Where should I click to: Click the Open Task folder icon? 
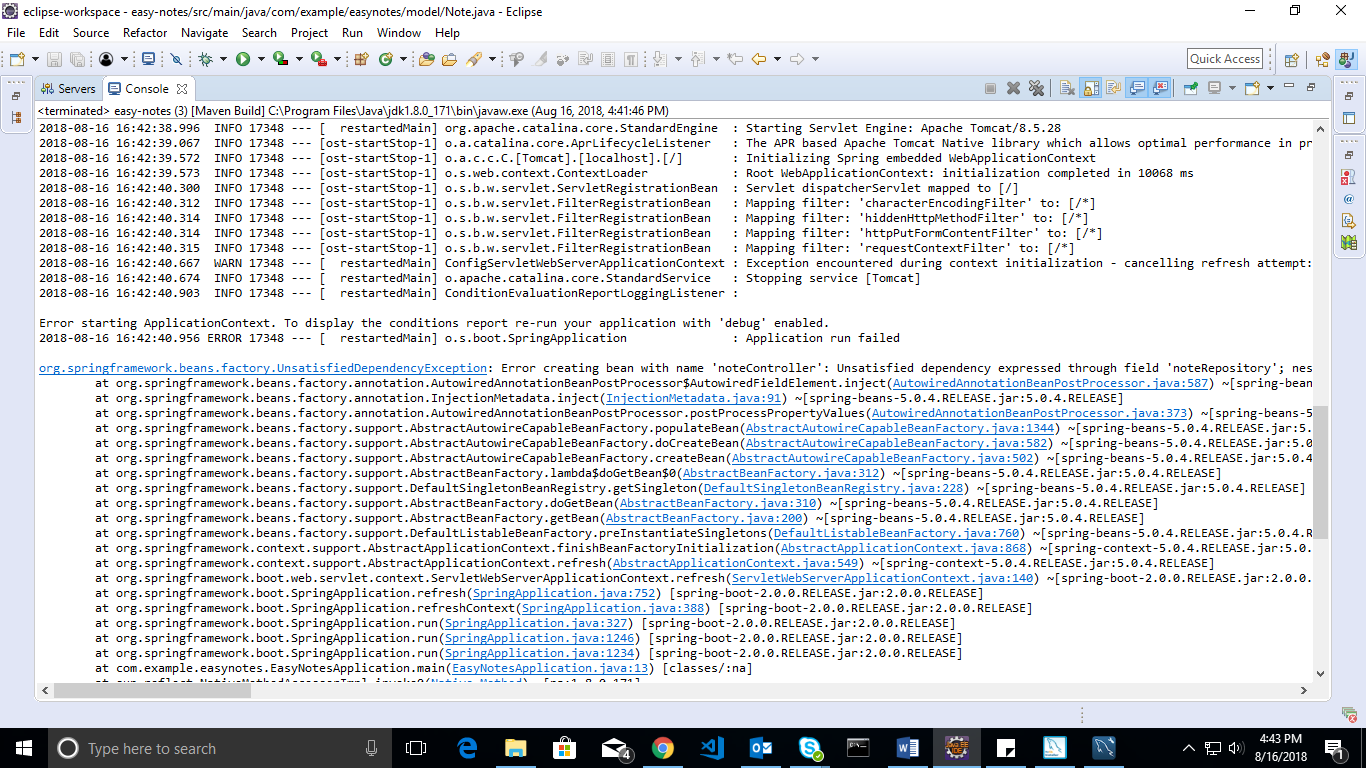point(449,59)
